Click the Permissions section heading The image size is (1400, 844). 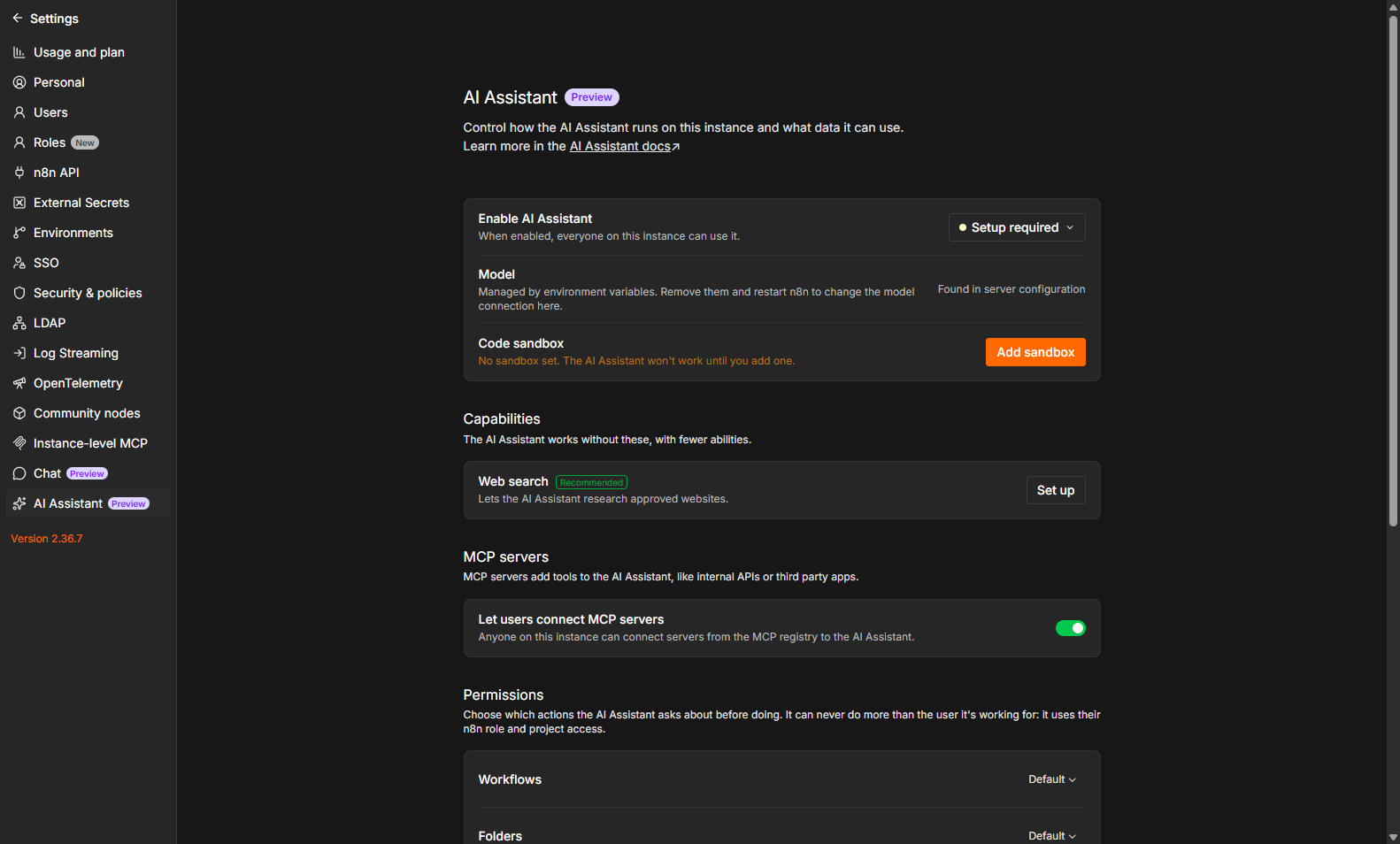point(504,695)
